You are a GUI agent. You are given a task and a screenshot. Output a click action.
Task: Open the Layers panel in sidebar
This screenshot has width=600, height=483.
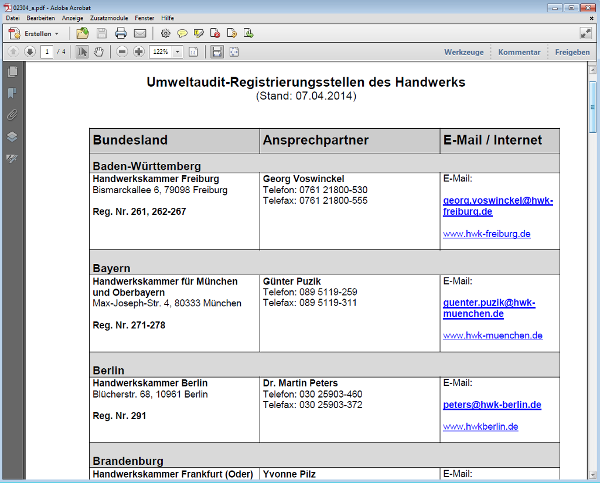12,137
